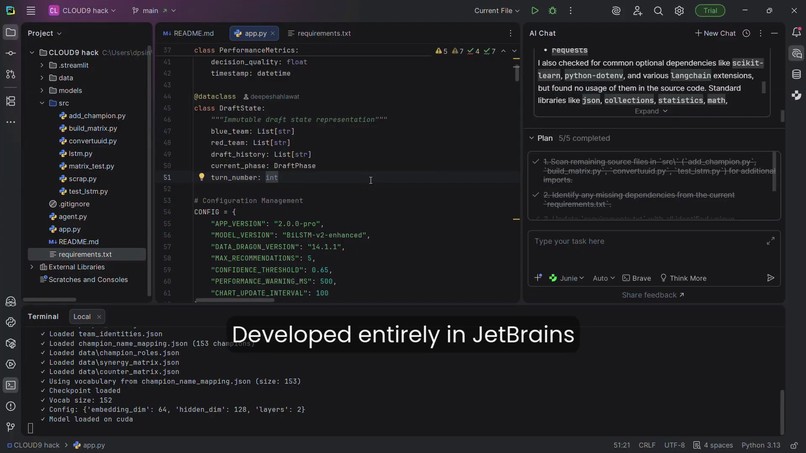This screenshot has height=453, width=806.
Task: Open the Auto model dropdown
Action: [603, 278]
